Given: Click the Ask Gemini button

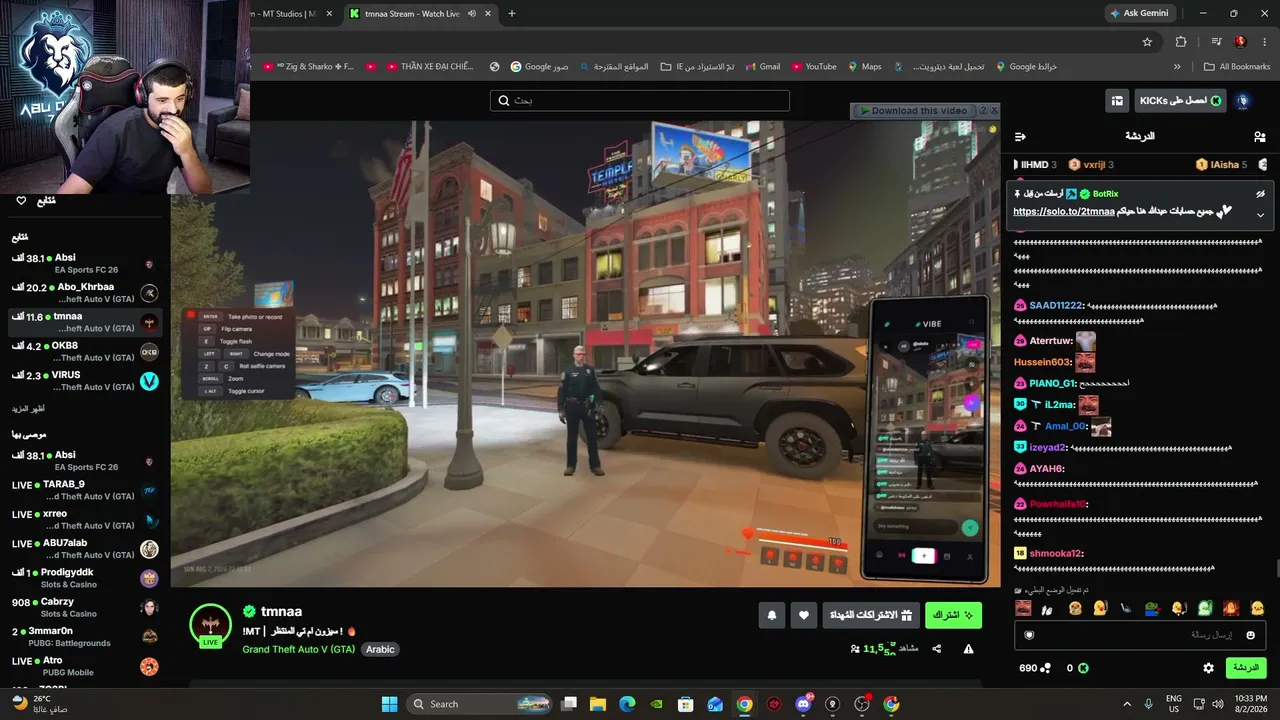Looking at the screenshot, I should point(1139,14).
